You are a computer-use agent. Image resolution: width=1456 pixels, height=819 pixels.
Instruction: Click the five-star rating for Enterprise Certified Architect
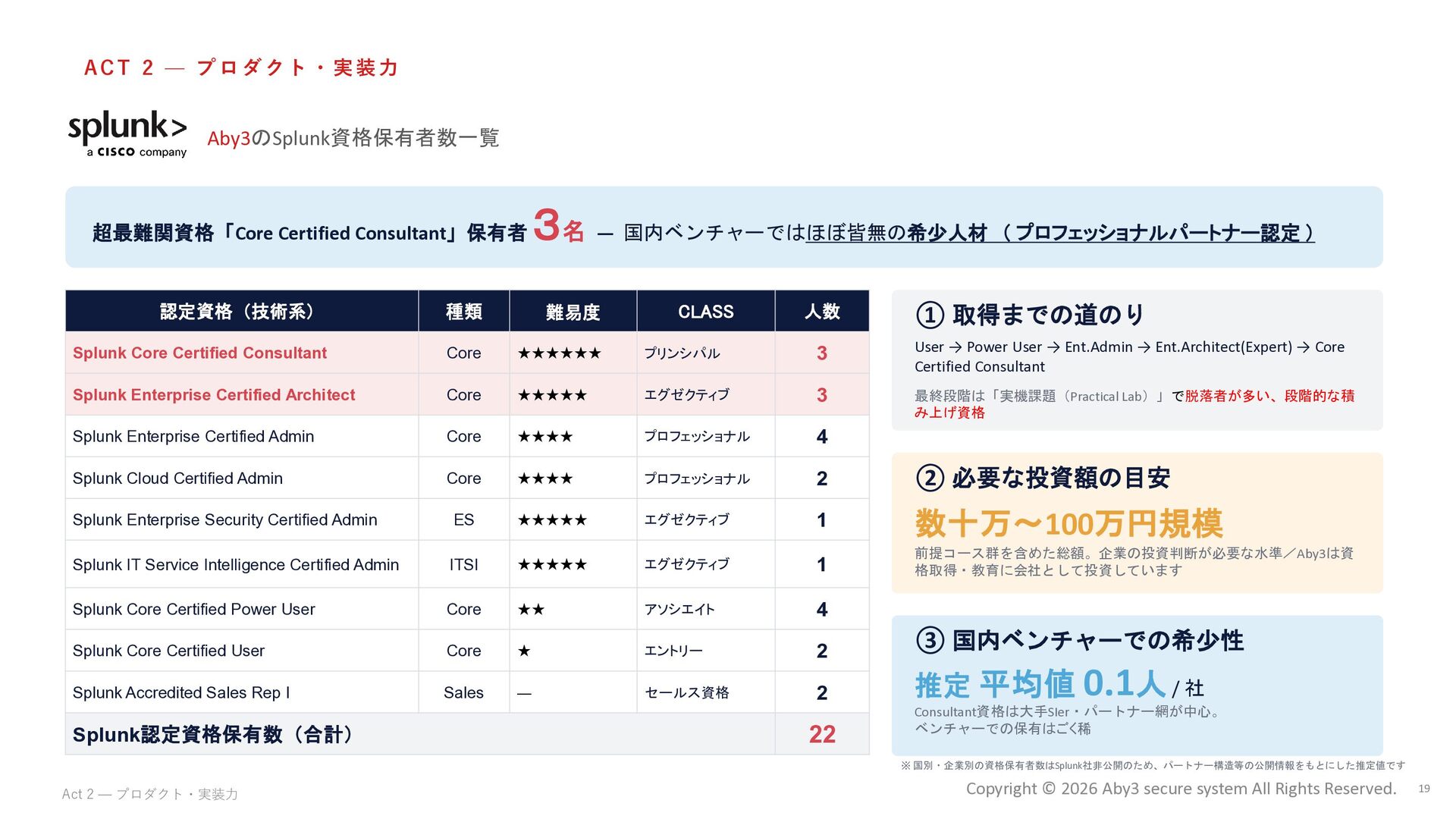point(552,395)
